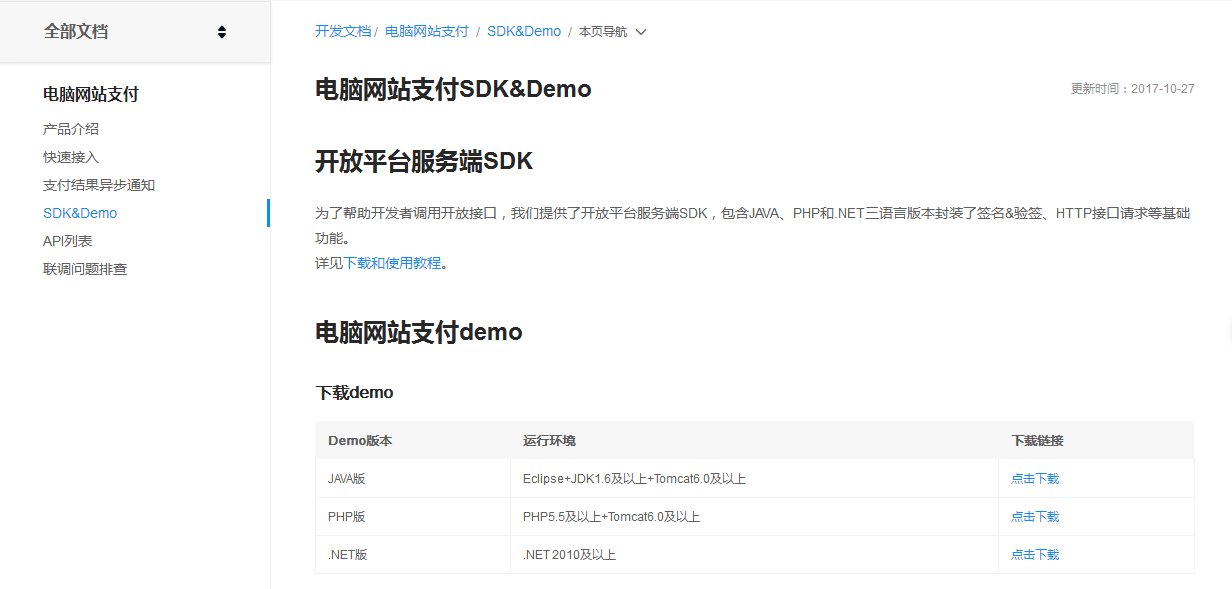Click the 运行环境 column header
The width and height of the screenshot is (1232, 589).
[549, 441]
